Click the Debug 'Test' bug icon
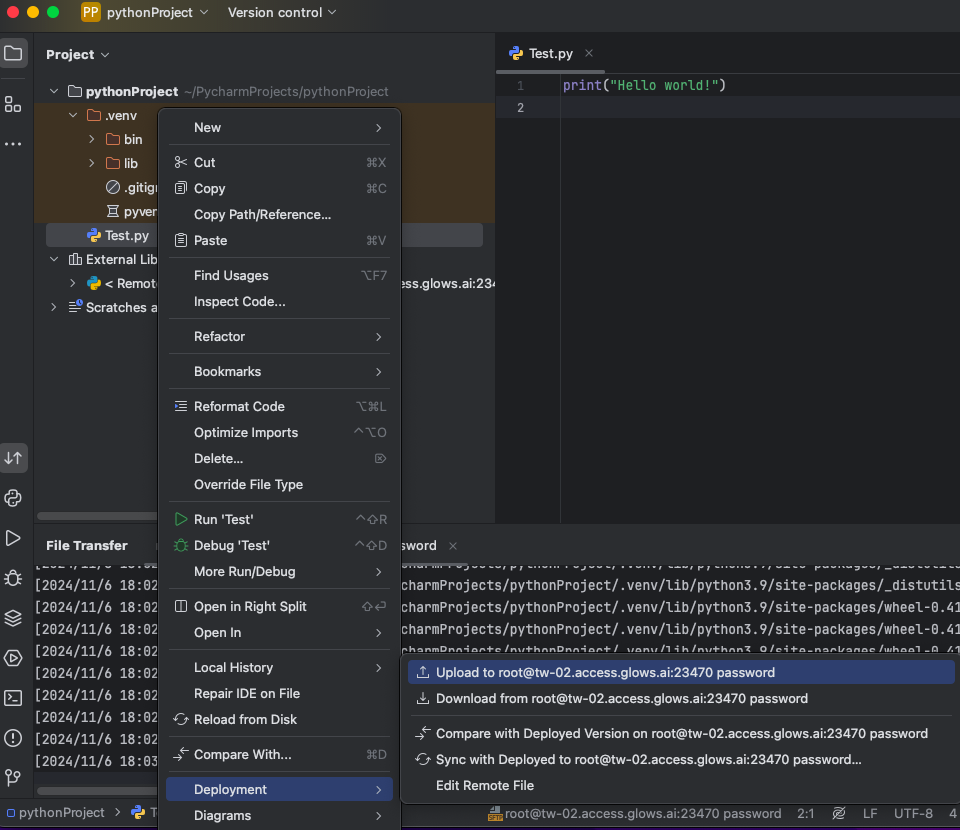 click(x=181, y=545)
